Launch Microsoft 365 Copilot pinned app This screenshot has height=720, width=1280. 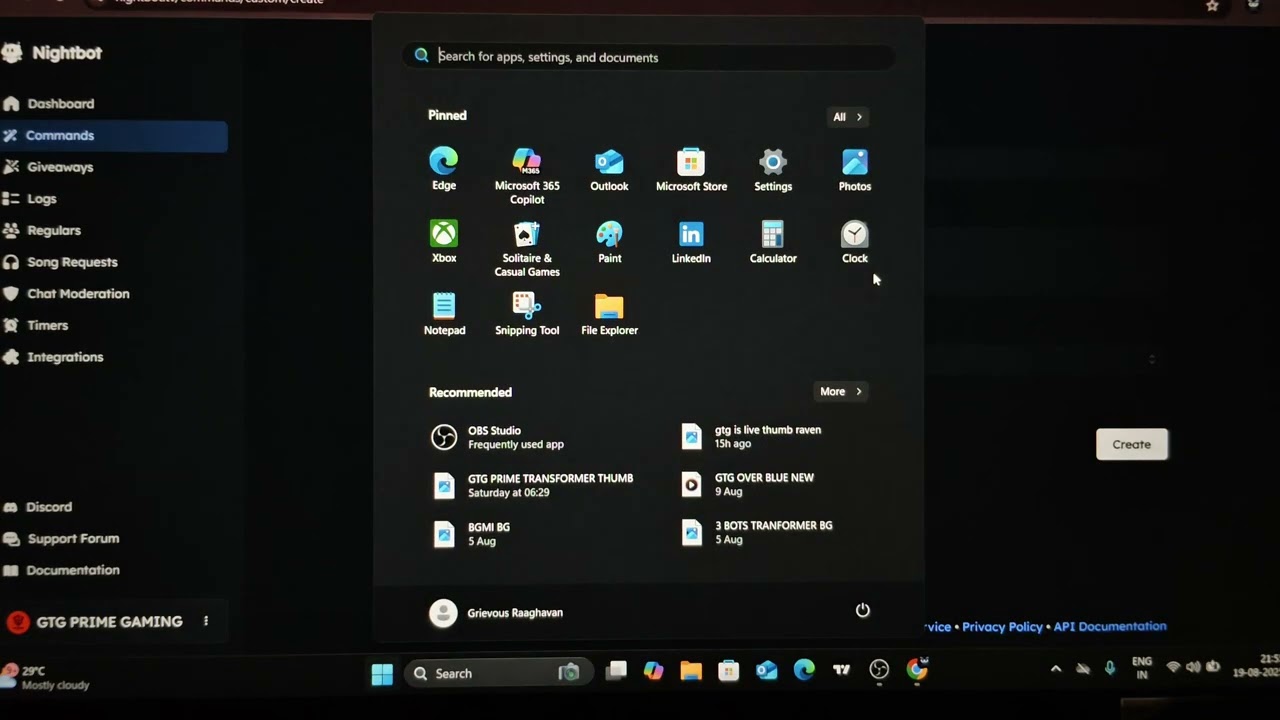tap(527, 176)
